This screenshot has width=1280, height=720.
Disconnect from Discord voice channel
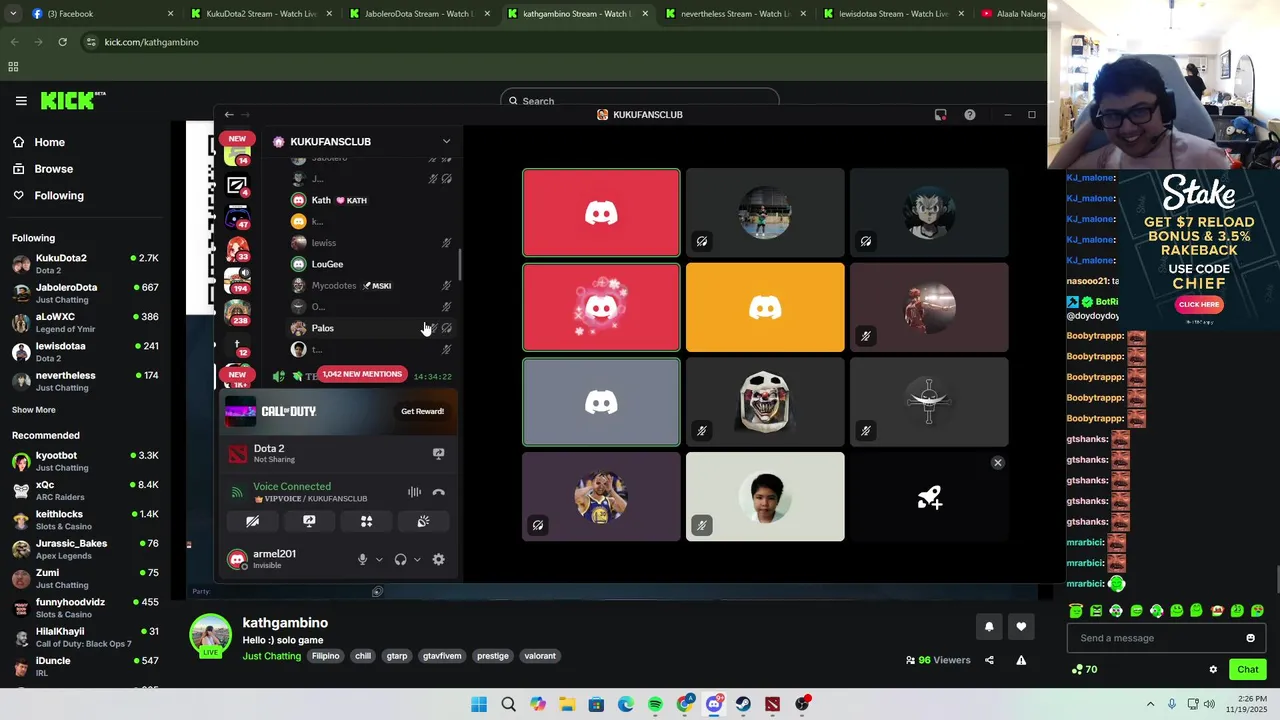point(438,492)
